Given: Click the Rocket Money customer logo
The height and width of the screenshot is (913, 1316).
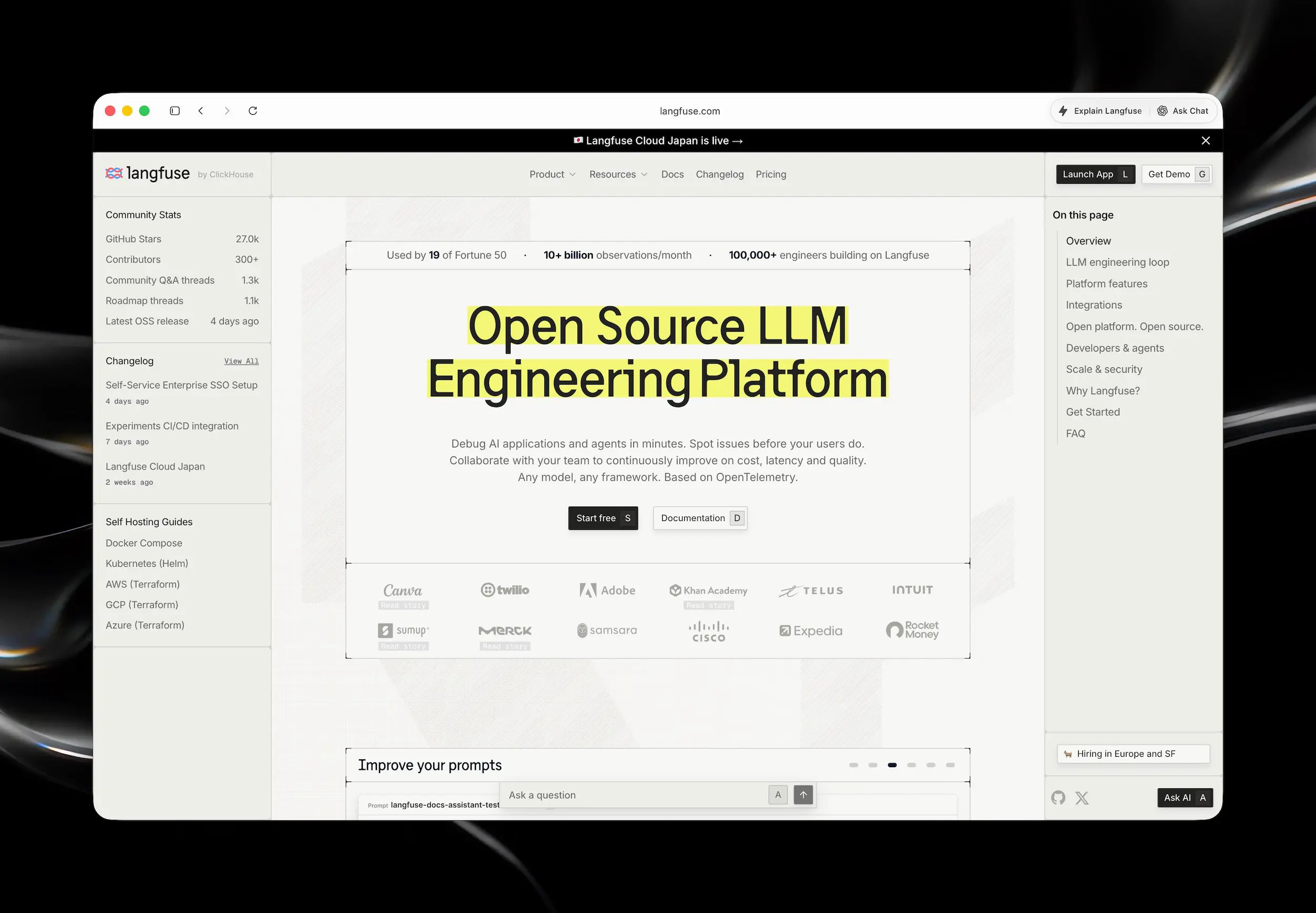Looking at the screenshot, I should [x=913, y=630].
